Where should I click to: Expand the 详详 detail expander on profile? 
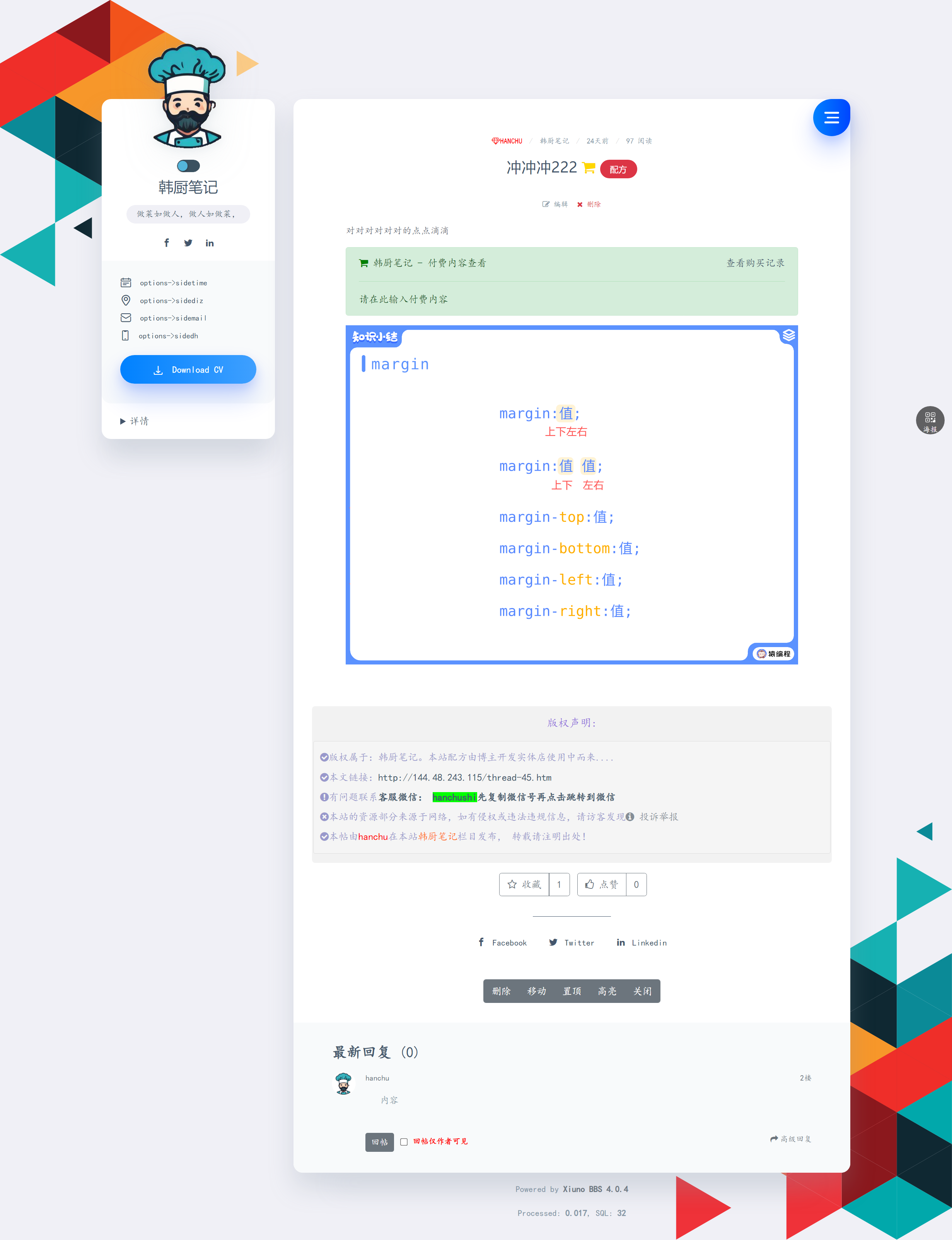tap(140, 420)
